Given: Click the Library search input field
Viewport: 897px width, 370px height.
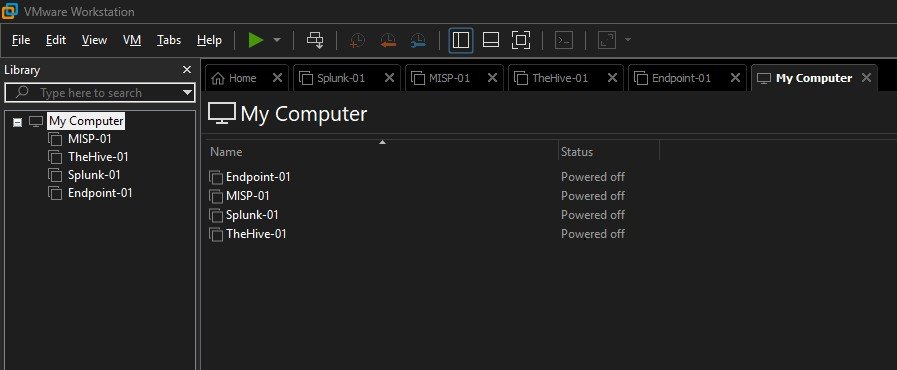Looking at the screenshot, I should [x=100, y=93].
